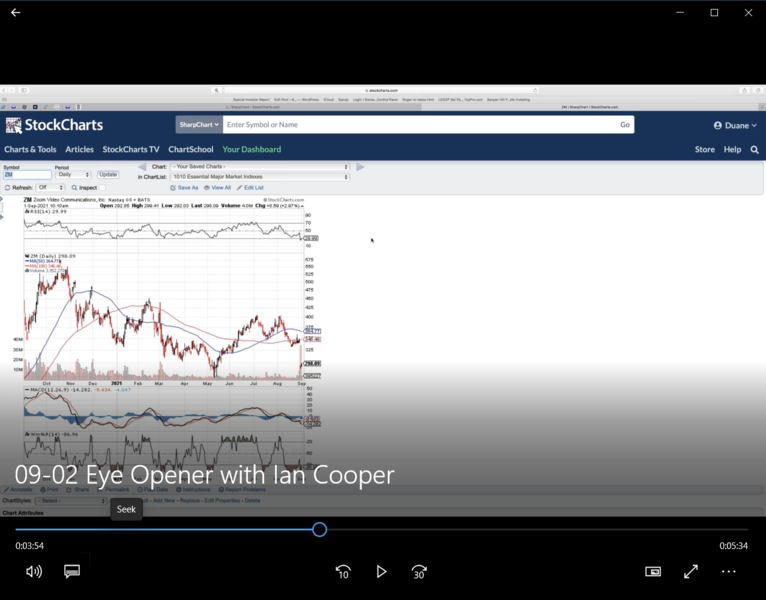Image resolution: width=766 pixels, height=600 pixels.
Task: Click the seek slider handle
Action: [319, 529]
